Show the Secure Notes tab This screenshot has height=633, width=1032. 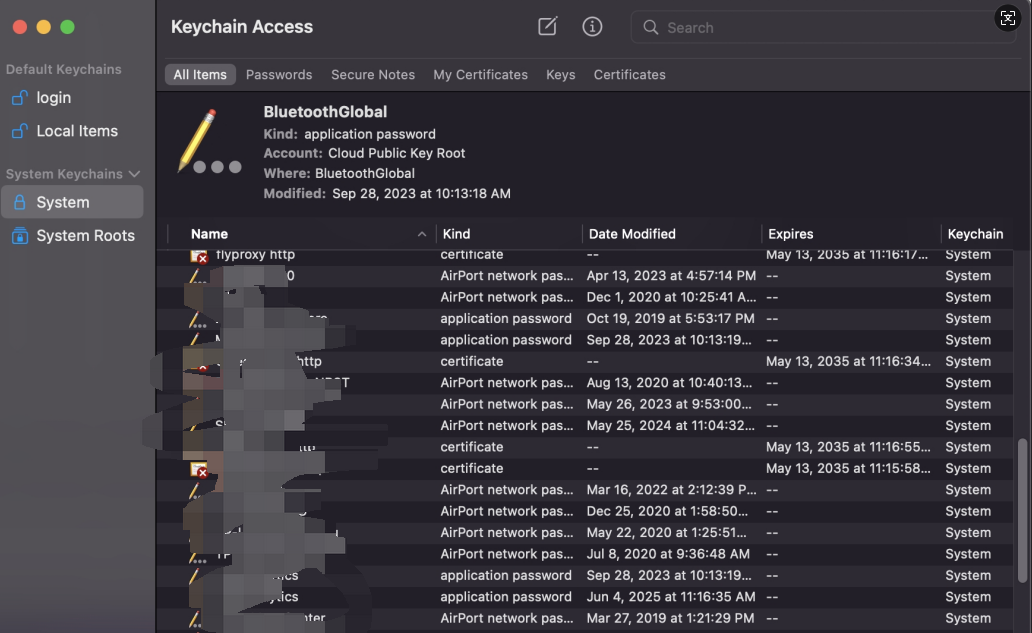coord(373,74)
